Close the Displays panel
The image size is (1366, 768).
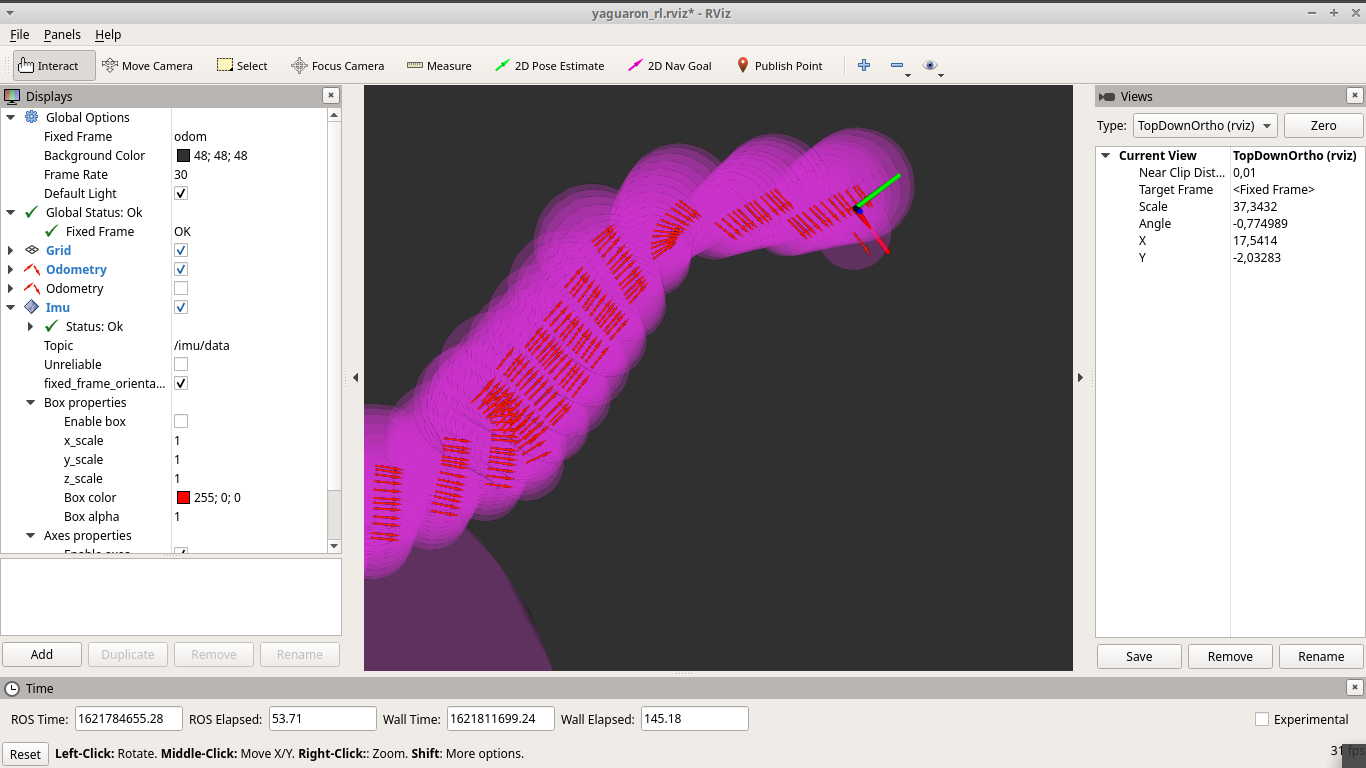pyautogui.click(x=330, y=95)
